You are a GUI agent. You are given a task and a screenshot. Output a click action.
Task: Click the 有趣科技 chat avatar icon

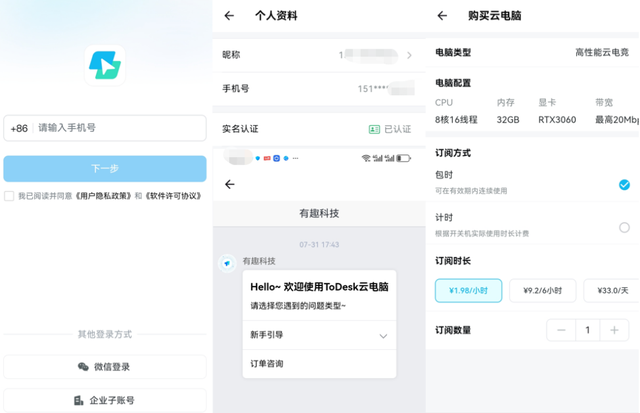[227, 263]
